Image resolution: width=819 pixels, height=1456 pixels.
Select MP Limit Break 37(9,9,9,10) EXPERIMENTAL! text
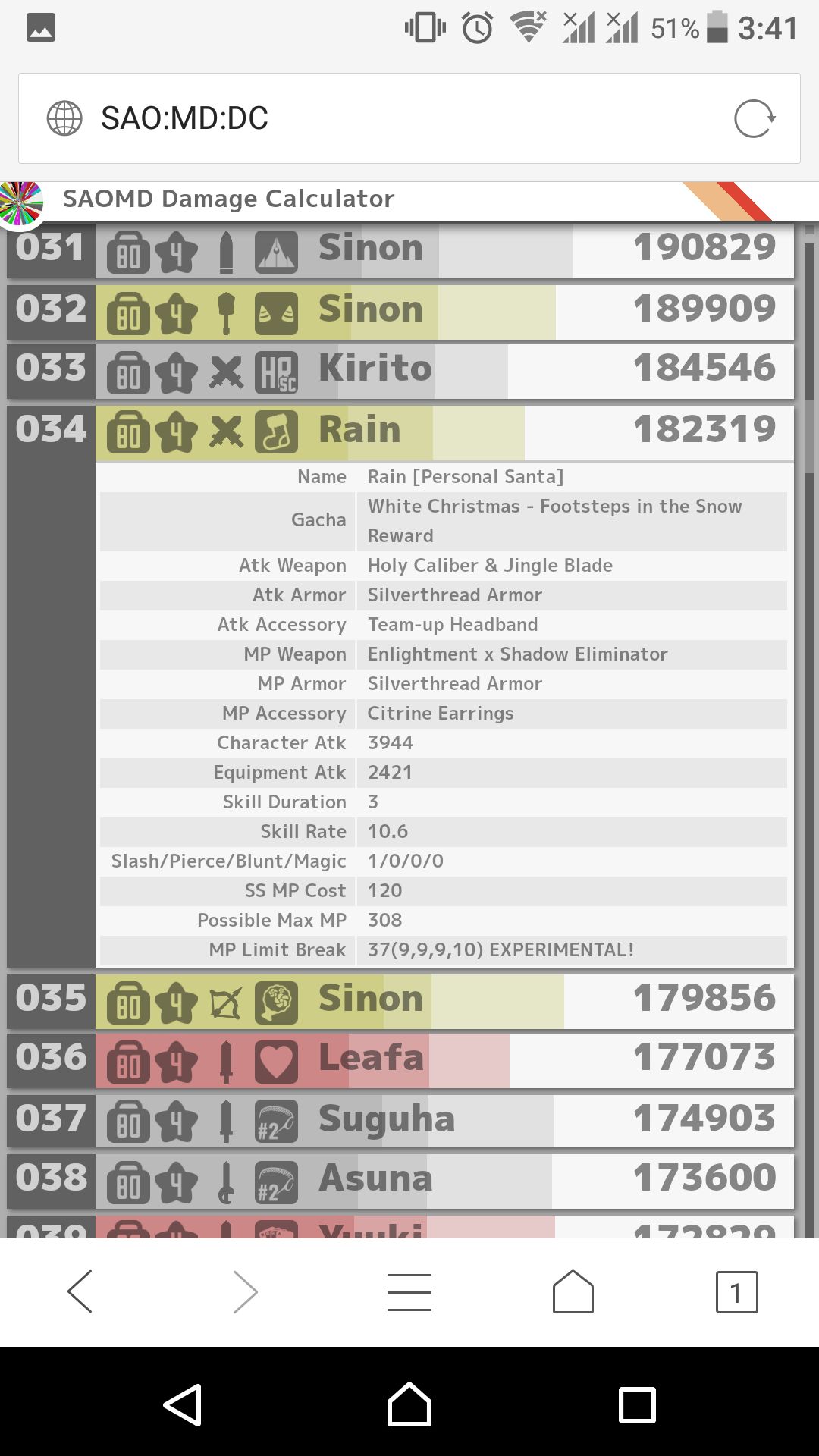click(x=500, y=950)
